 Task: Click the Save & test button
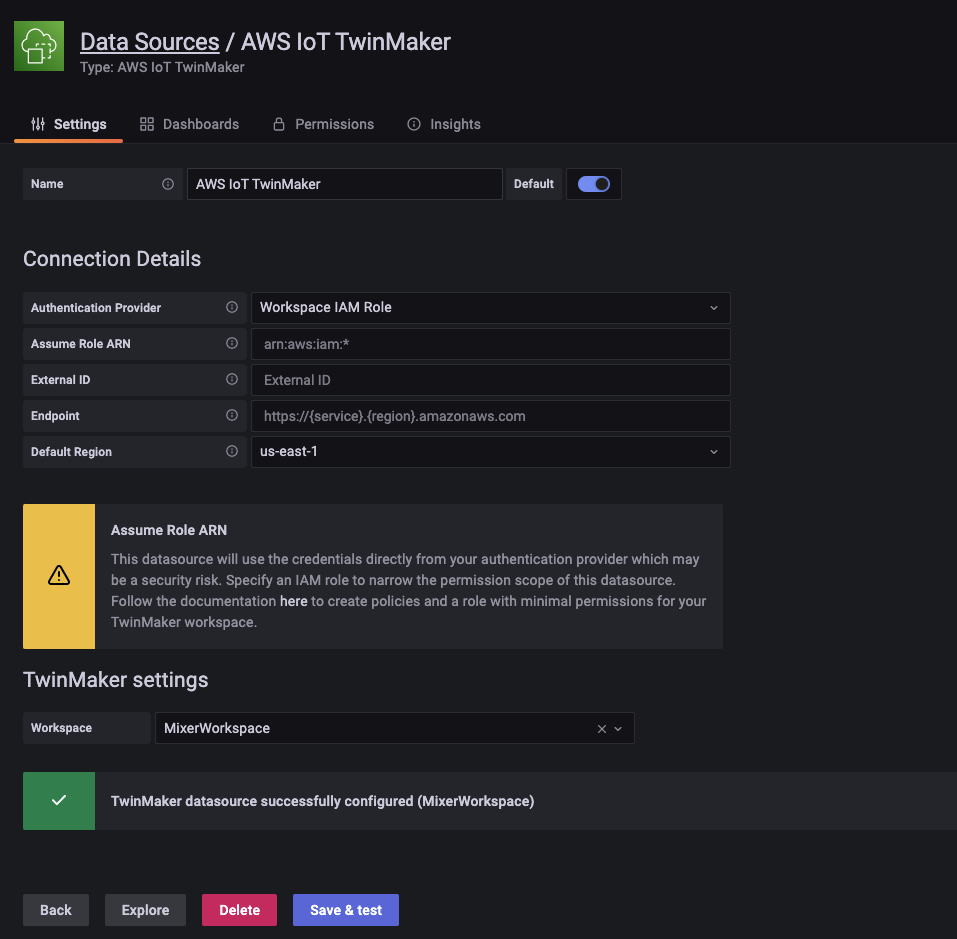[346, 910]
